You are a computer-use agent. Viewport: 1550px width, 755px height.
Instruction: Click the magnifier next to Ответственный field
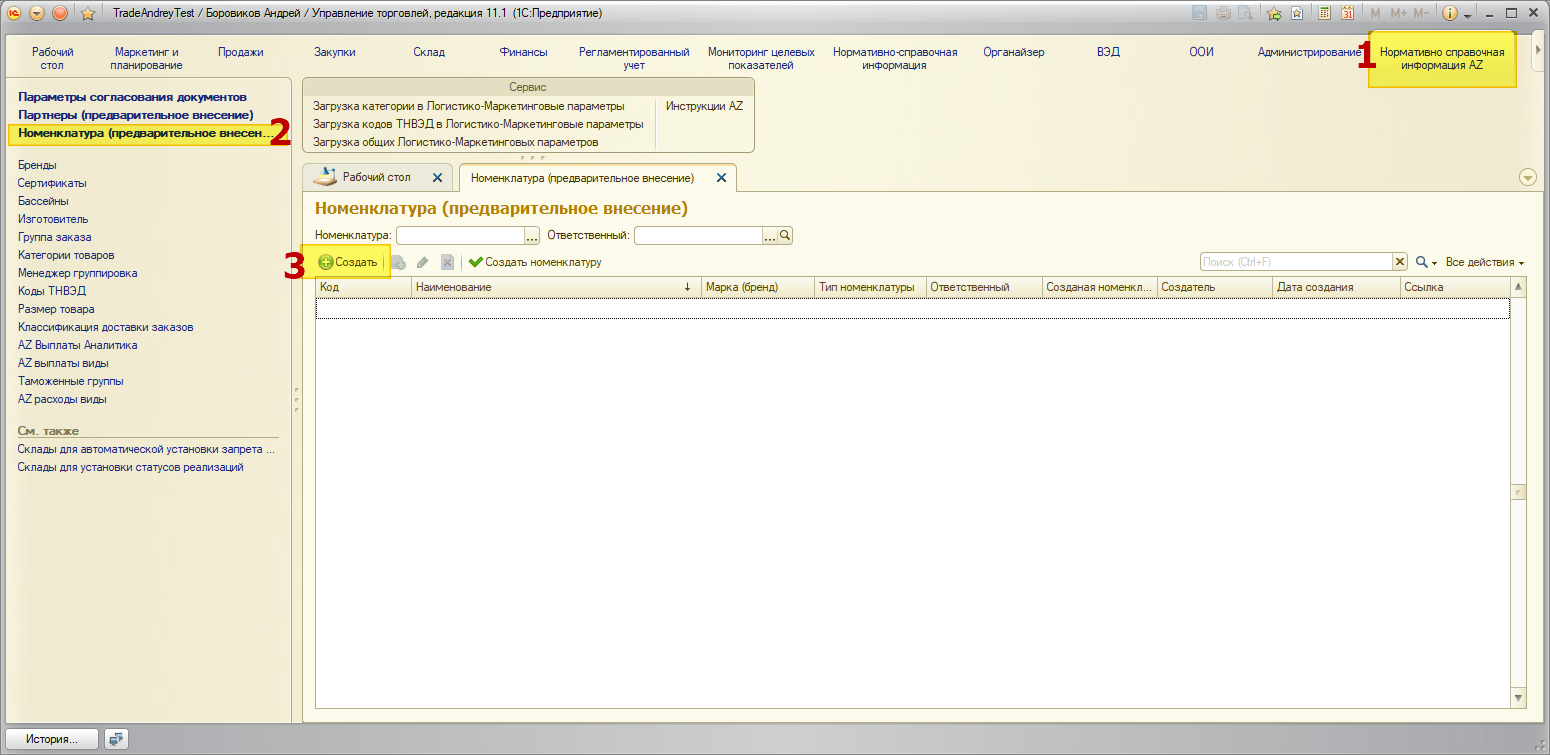(x=785, y=236)
